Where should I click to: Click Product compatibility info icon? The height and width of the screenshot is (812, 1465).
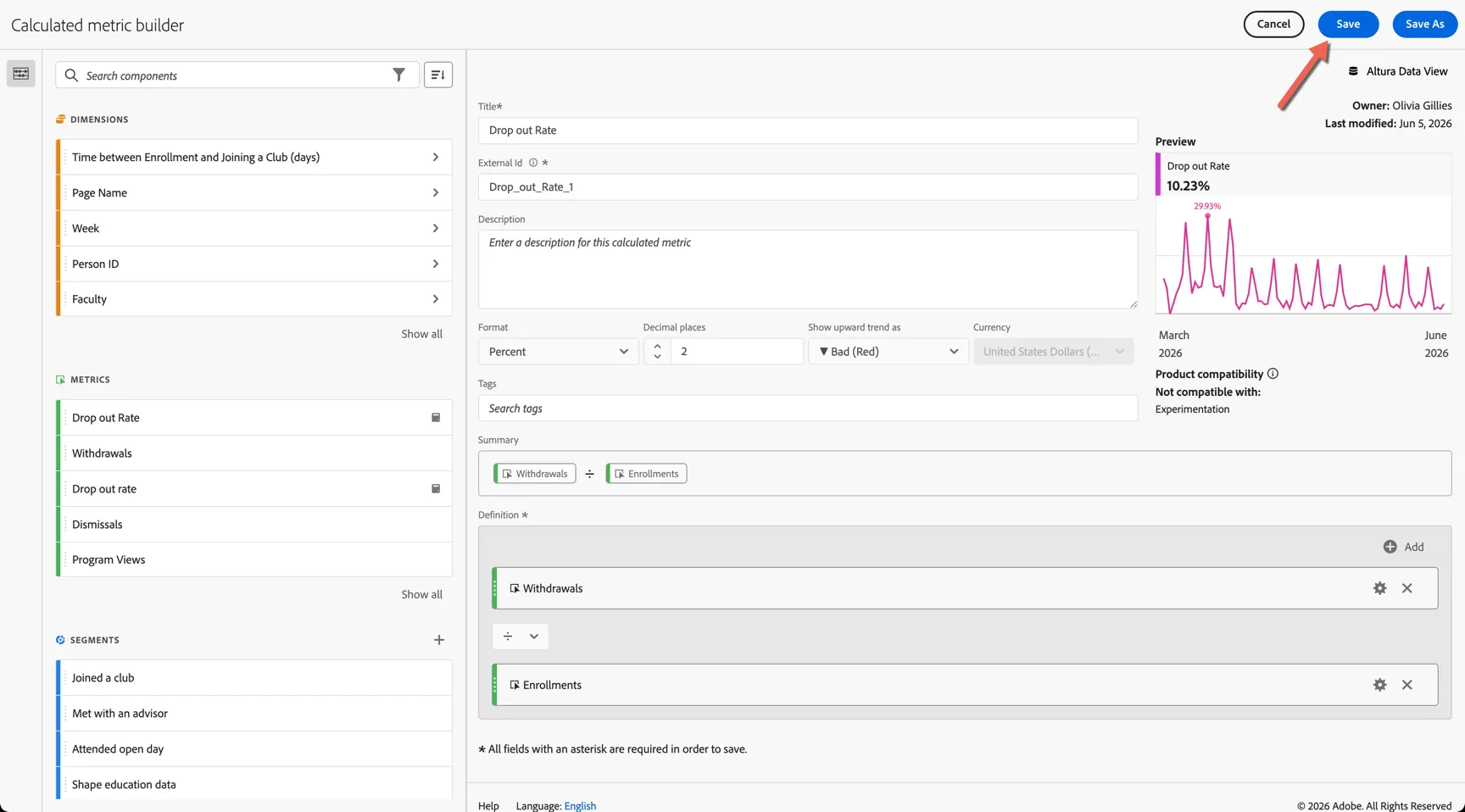[1273, 374]
